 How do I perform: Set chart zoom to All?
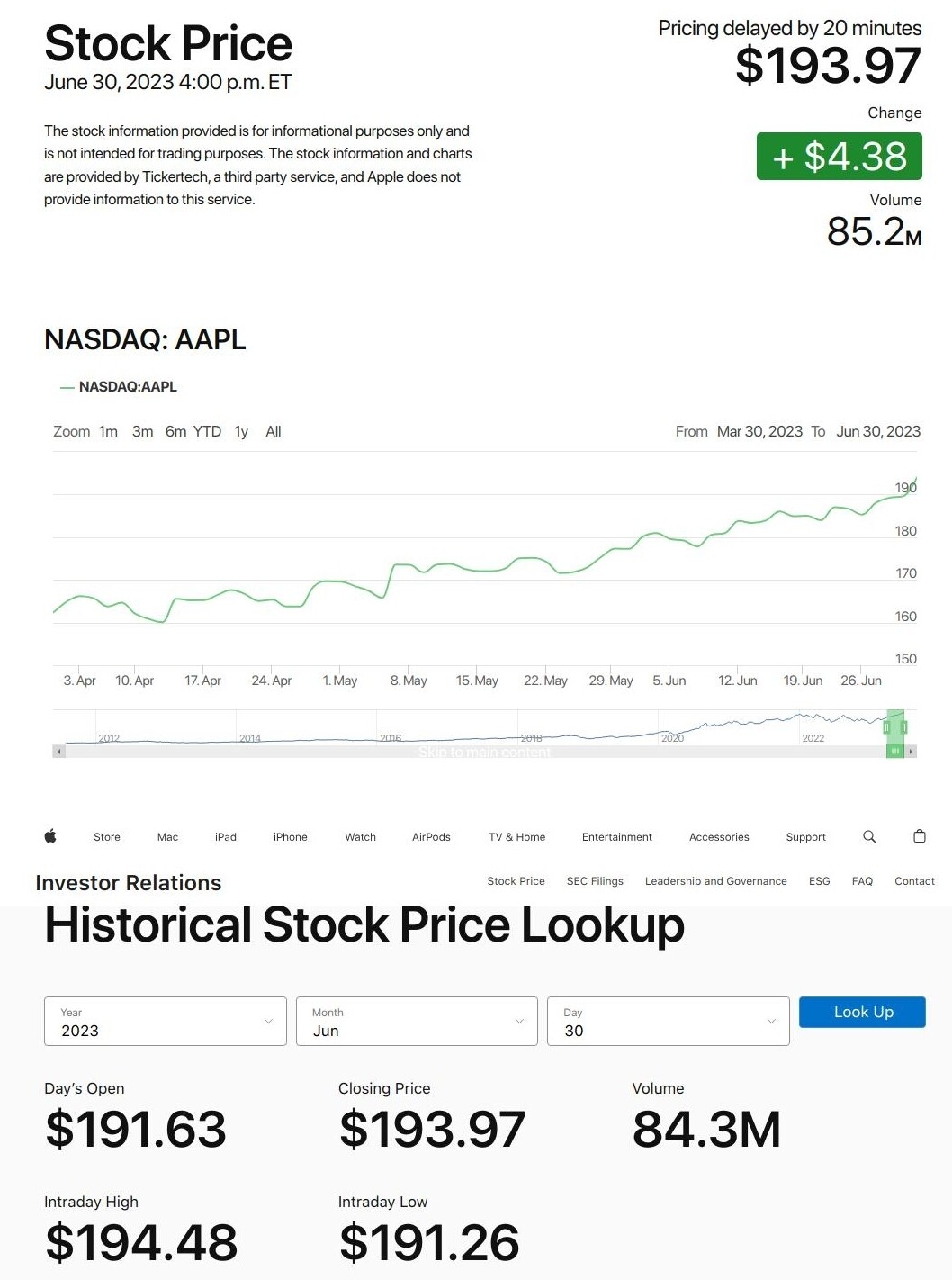[x=274, y=432]
